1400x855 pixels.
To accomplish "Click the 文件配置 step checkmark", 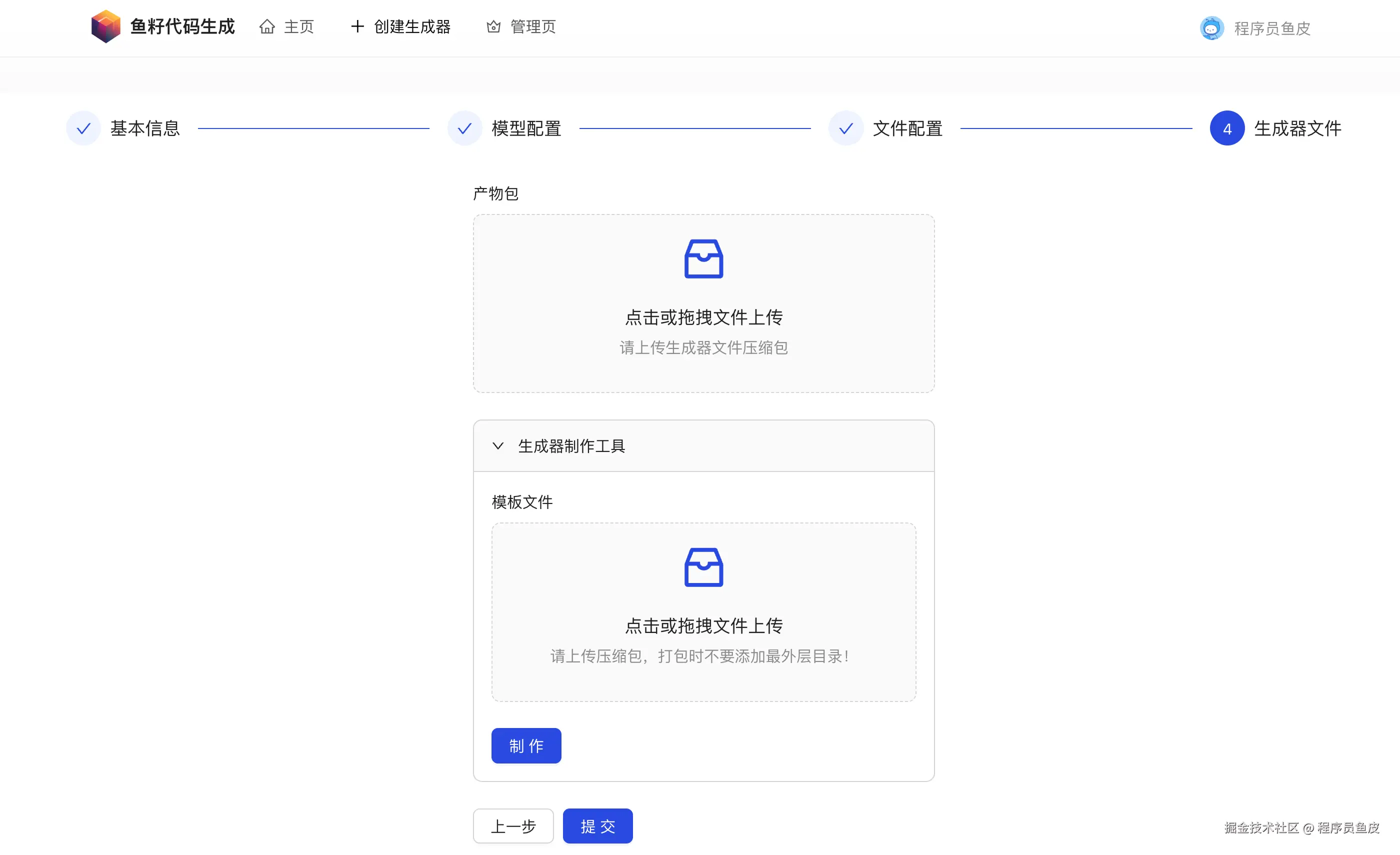I will [x=845, y=128].
